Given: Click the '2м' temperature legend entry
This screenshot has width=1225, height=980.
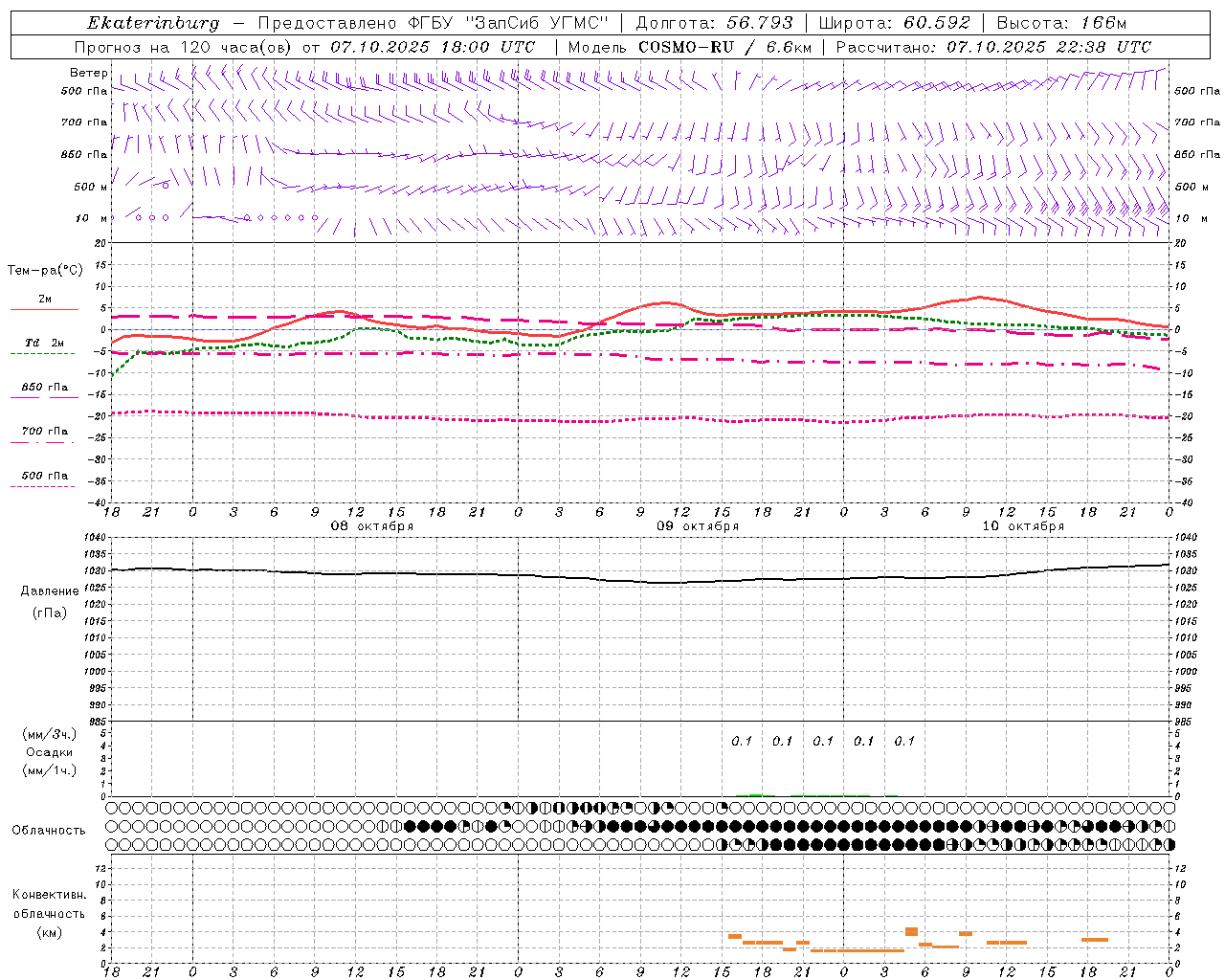Looking at the screenshot, I should coord(45,300).
